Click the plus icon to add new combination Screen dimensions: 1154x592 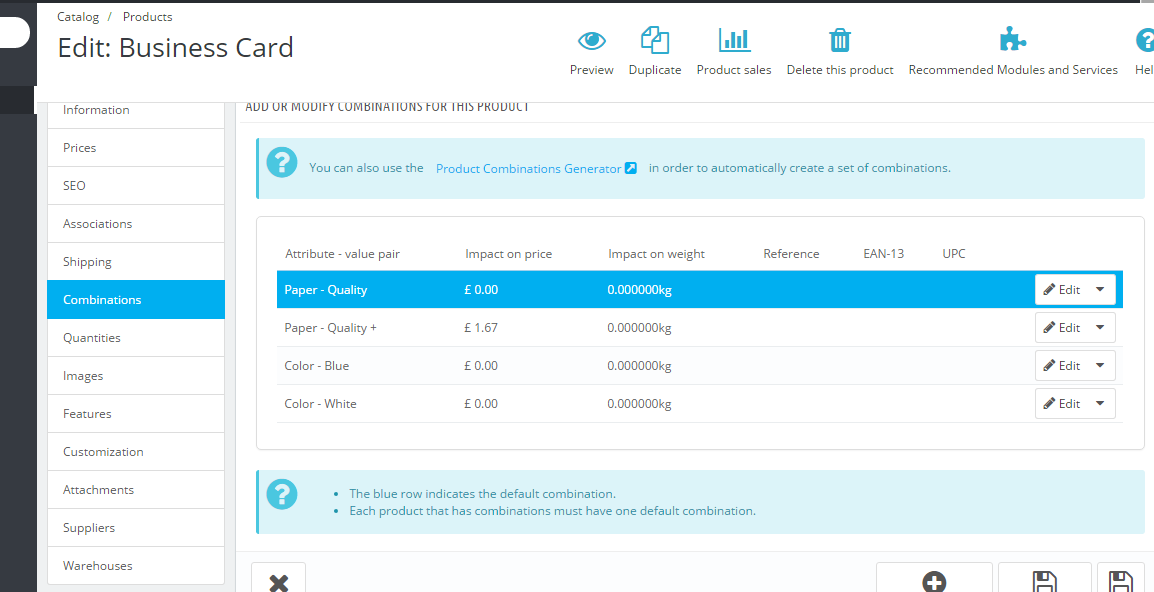935,581
